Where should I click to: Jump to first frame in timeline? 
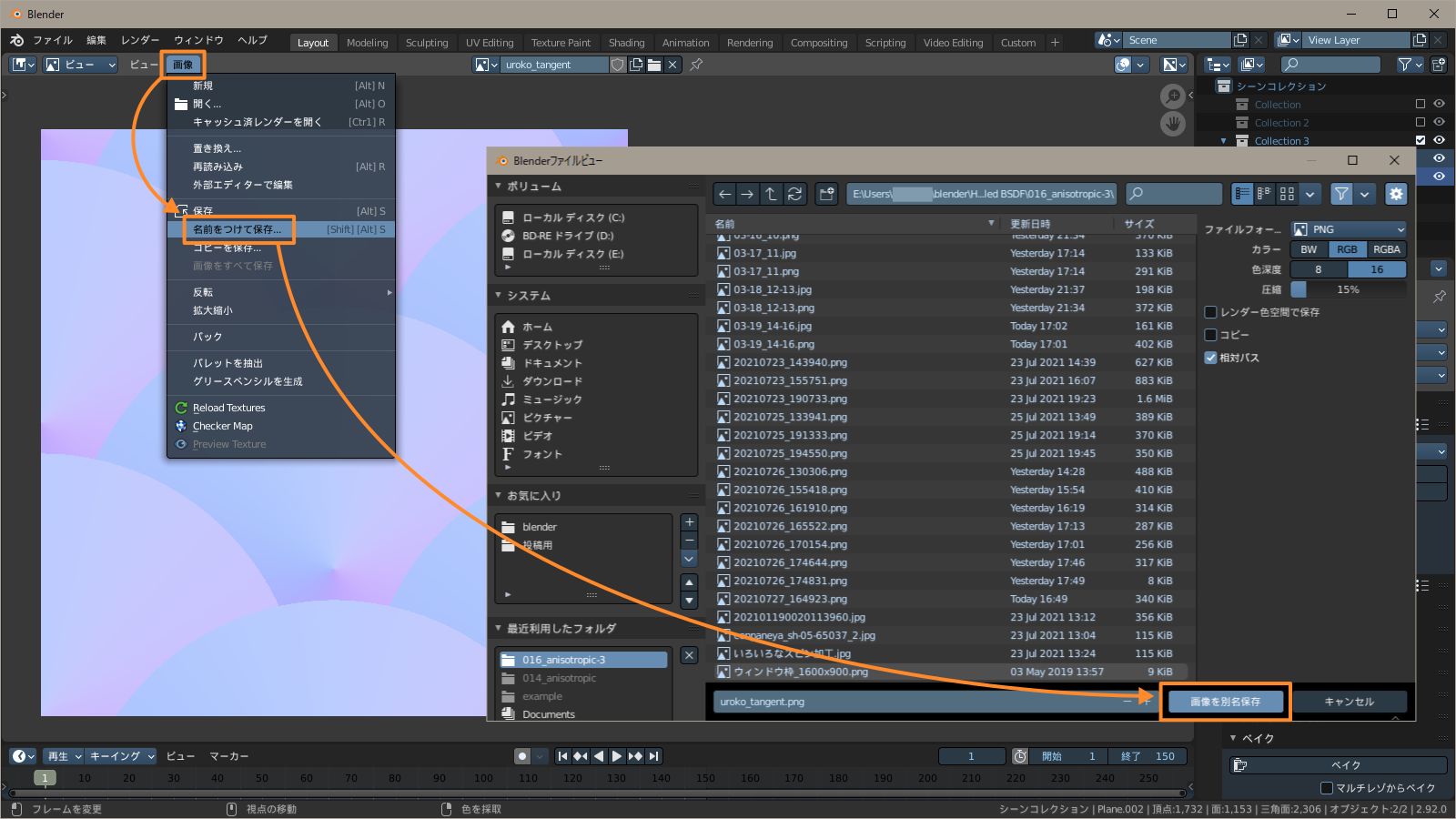[562, 756]
